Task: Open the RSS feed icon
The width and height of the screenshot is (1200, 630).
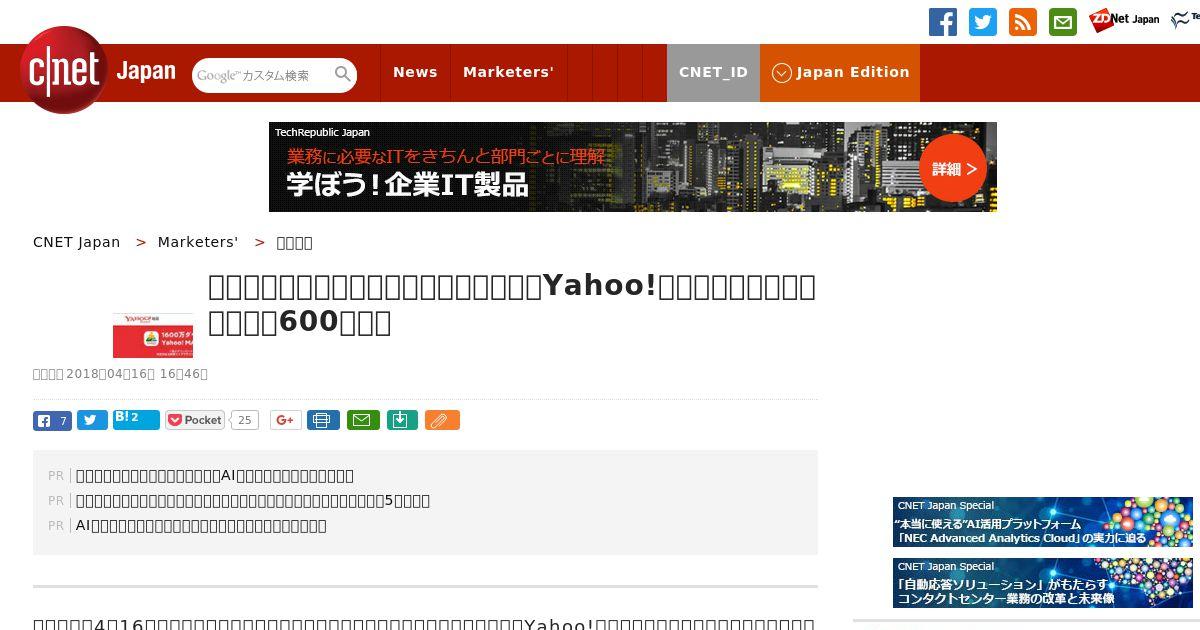Action: click(x=1023, y=21)
